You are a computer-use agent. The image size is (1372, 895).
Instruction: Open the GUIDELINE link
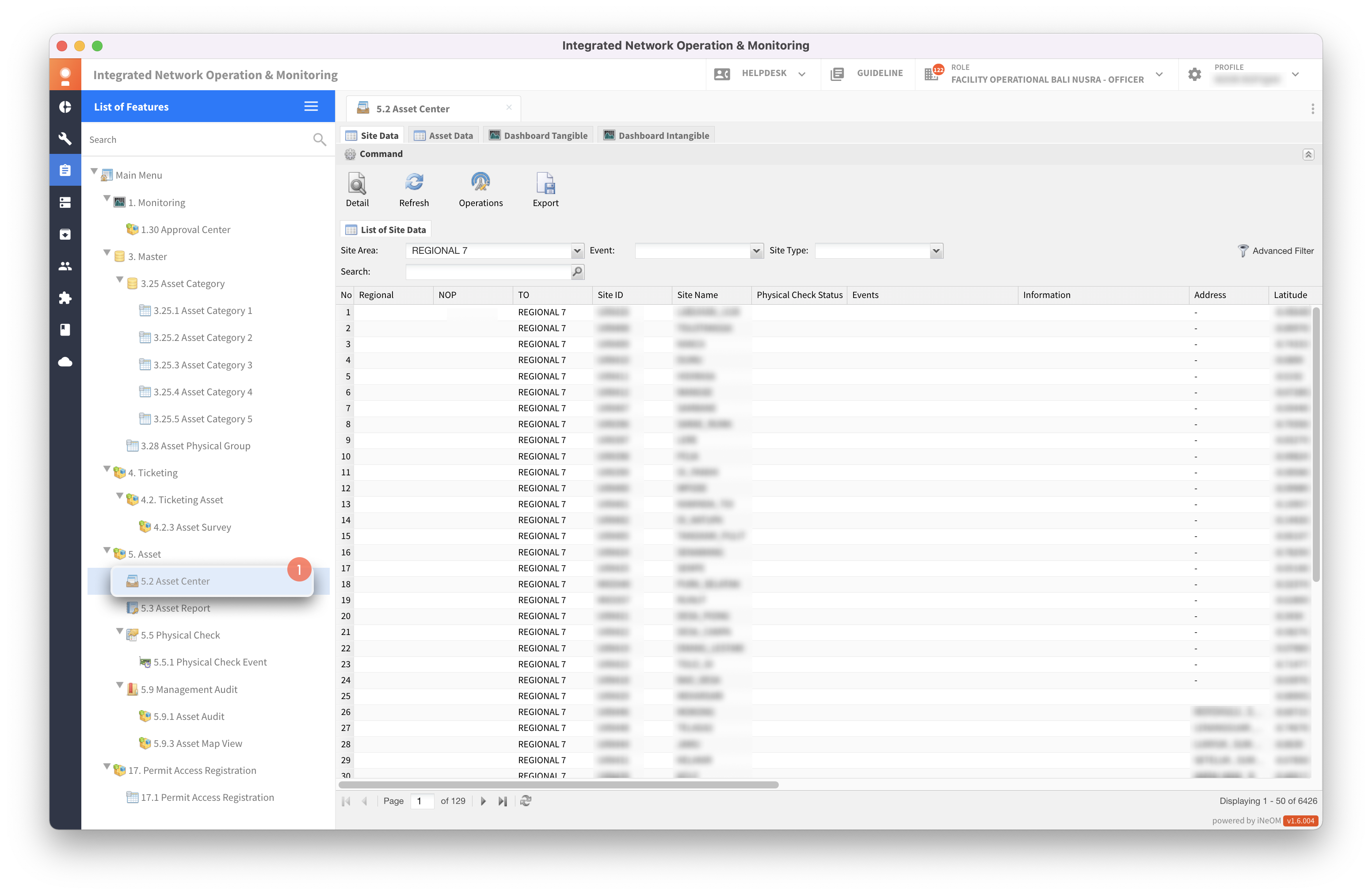pos(867,73)
